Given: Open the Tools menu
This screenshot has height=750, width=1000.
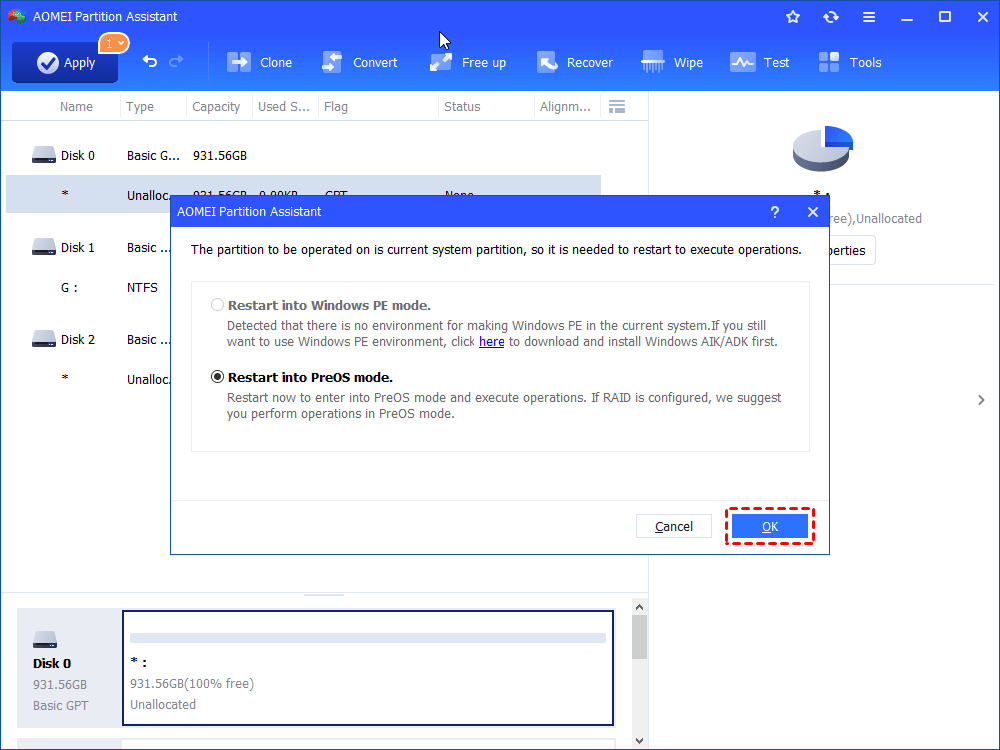Looking at the screenshot, I should [850, 62].
